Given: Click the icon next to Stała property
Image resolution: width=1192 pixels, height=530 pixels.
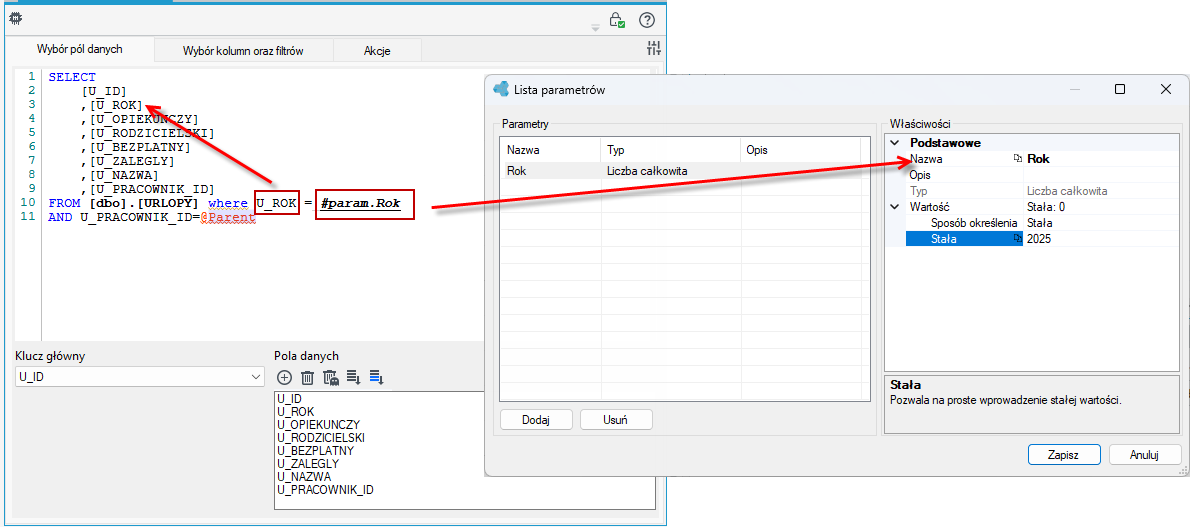Looking at the screenshot, I should tap(1017, 239).
